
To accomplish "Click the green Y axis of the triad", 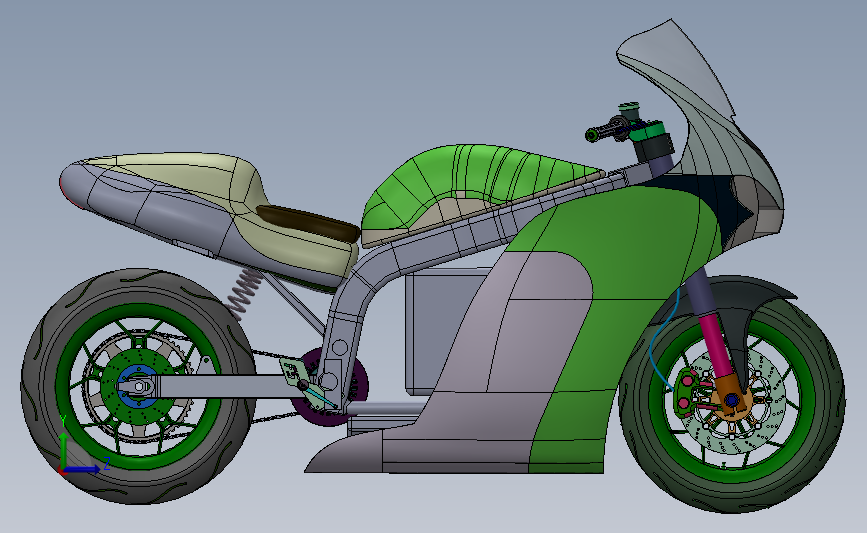I will pos(63,450).
